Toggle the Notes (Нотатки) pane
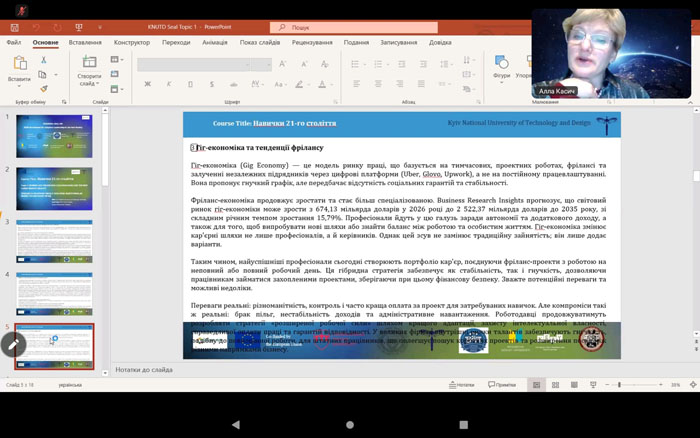The image size is (700, 438). pyautogui.click(x=462, y=385)
